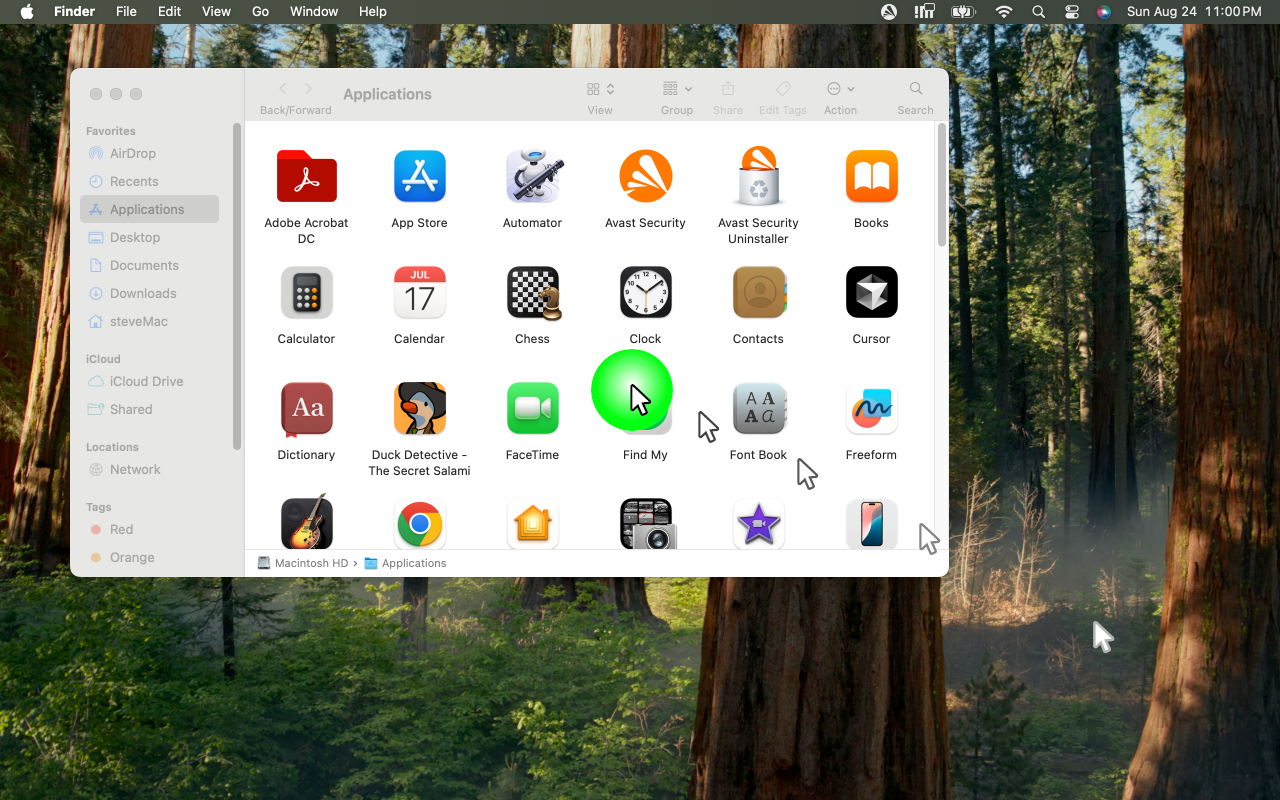Select the Image Capture camera icon
This screenshot has height=800, width=1280.
click(647, 524)
